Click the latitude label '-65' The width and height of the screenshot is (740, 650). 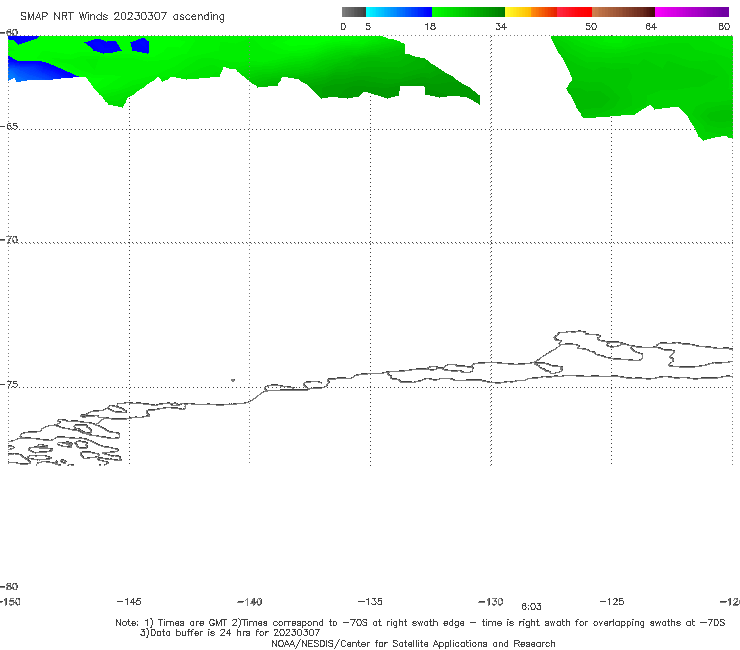(x=9, y=127)
